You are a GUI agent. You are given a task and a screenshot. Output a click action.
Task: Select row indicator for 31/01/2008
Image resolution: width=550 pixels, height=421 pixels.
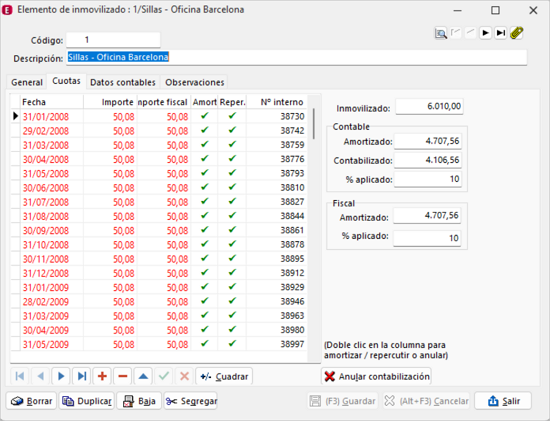coord(15,116)
